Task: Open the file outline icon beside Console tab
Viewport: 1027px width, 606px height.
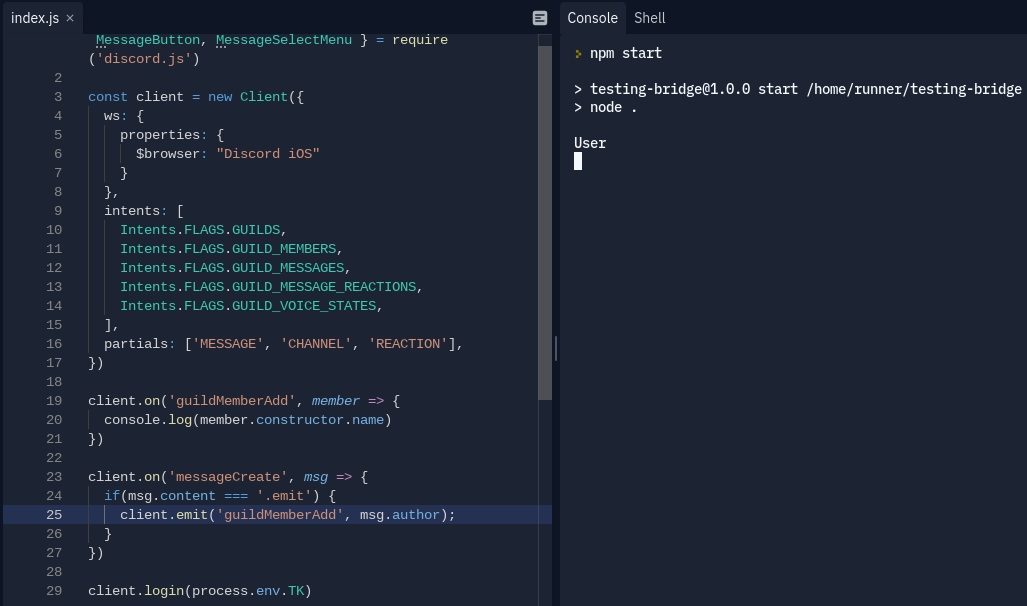Action: pos(540,17)
